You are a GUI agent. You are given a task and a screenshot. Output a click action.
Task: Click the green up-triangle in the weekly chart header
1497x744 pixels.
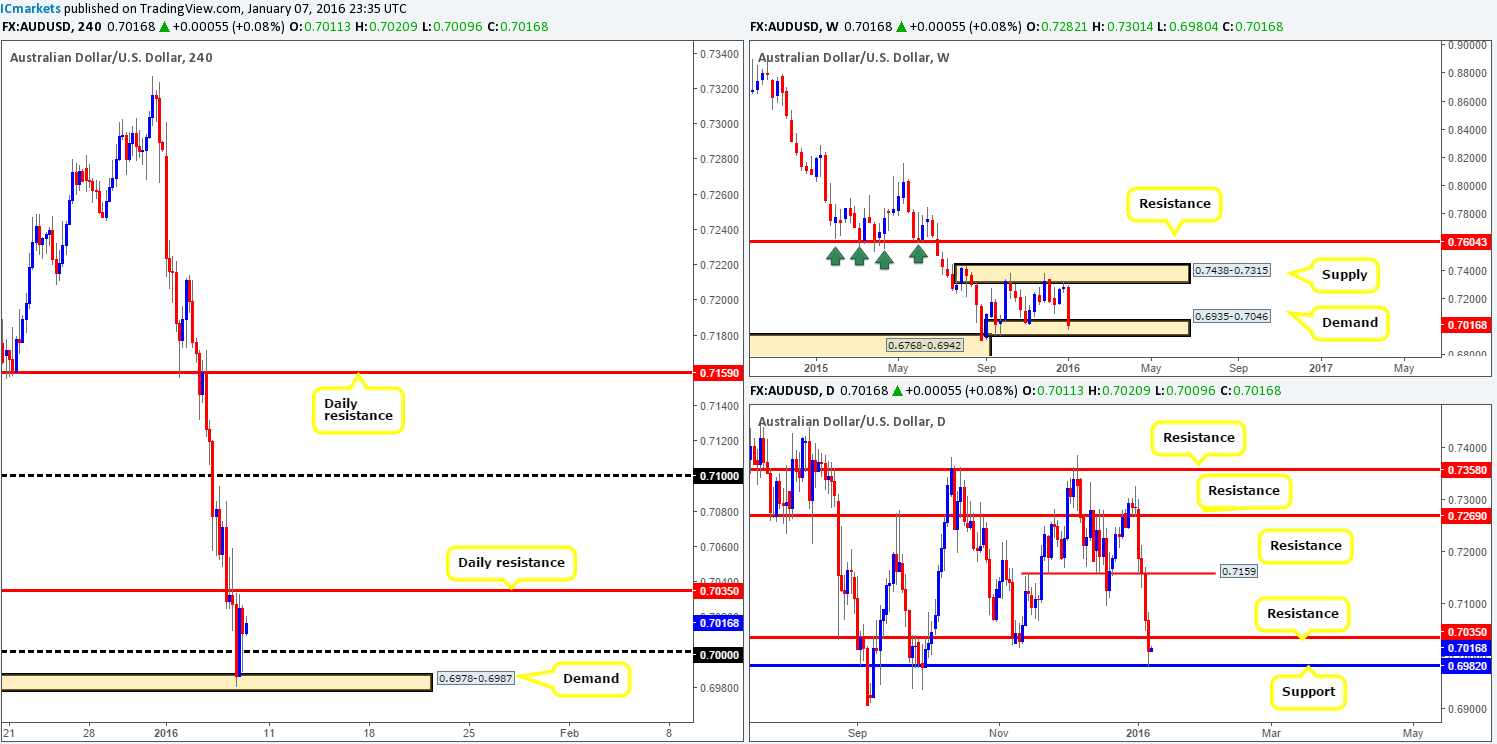tap(901, 28)
